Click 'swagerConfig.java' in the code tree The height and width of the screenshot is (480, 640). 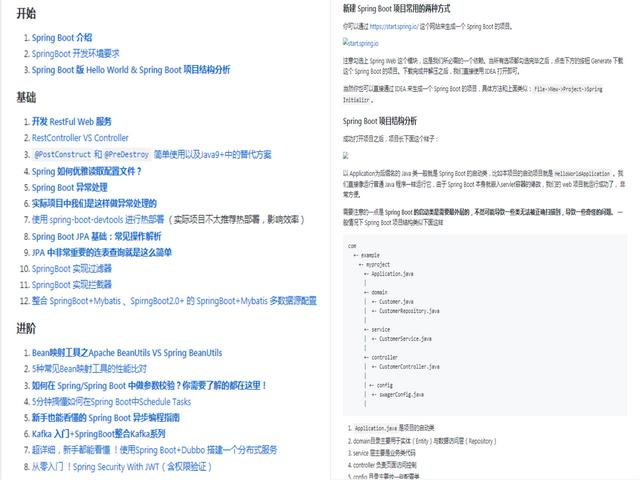click(x=402, y=395)
